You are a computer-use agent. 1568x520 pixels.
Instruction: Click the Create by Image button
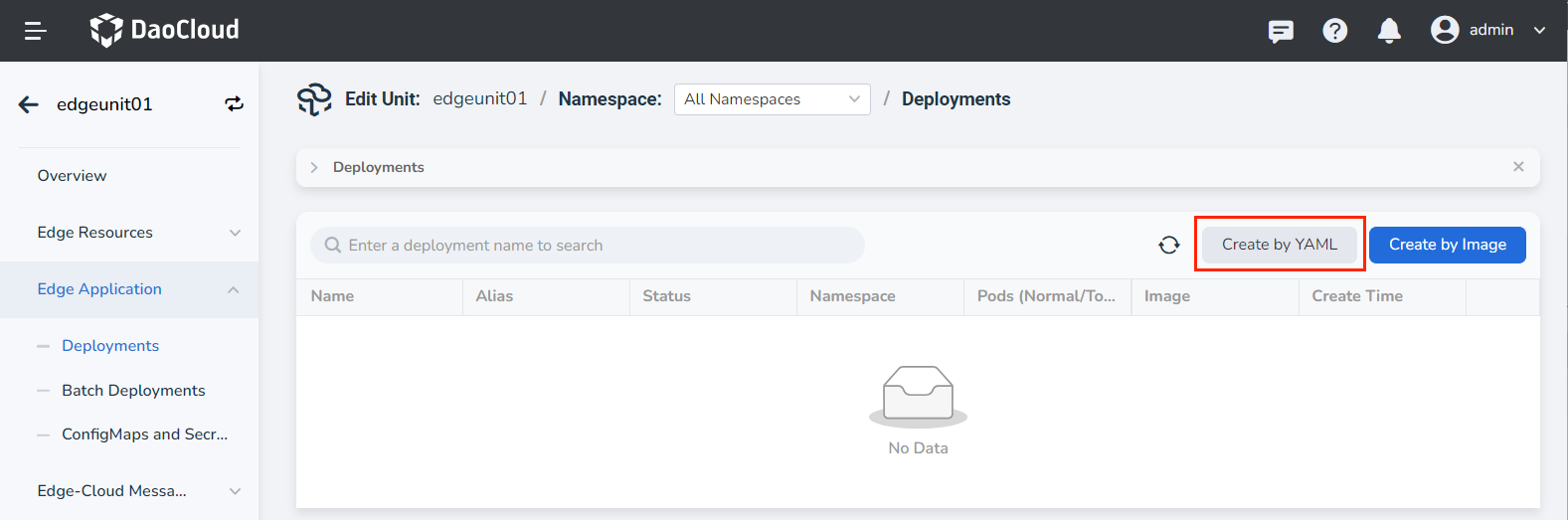(1447, 245)
